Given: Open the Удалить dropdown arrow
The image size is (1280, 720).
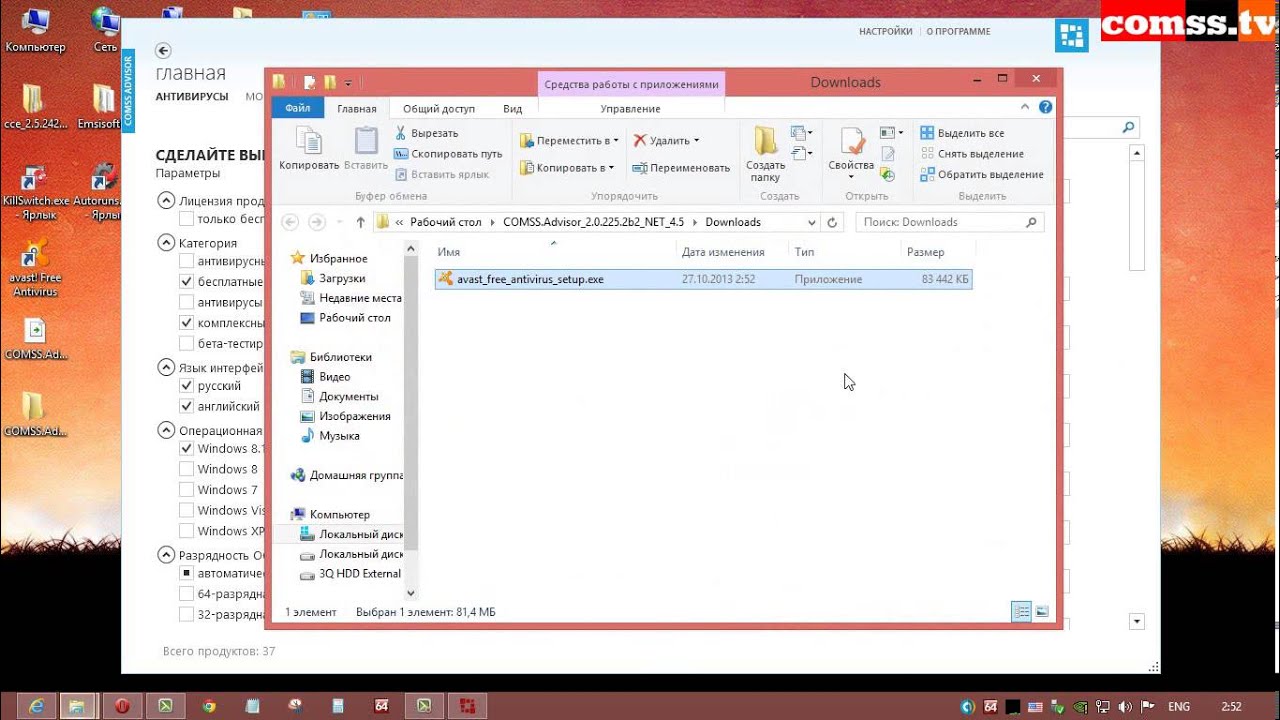Looking at the screenshot, I should pyautogui.click(x=696, y=141).
